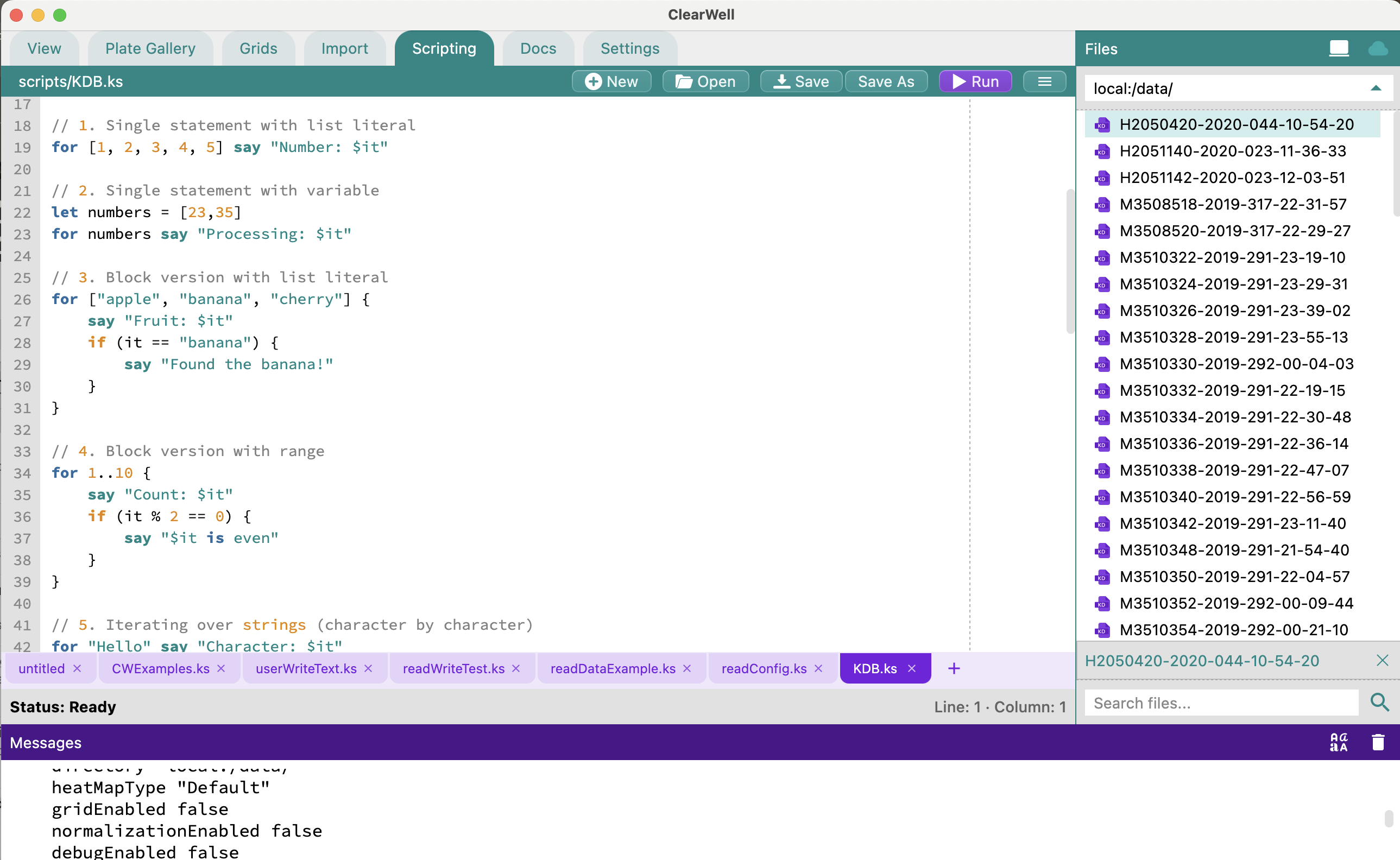Click line 22 'let numbers' in editor
This screenshot has height=860, width=1400.
(x=146, y=212)
